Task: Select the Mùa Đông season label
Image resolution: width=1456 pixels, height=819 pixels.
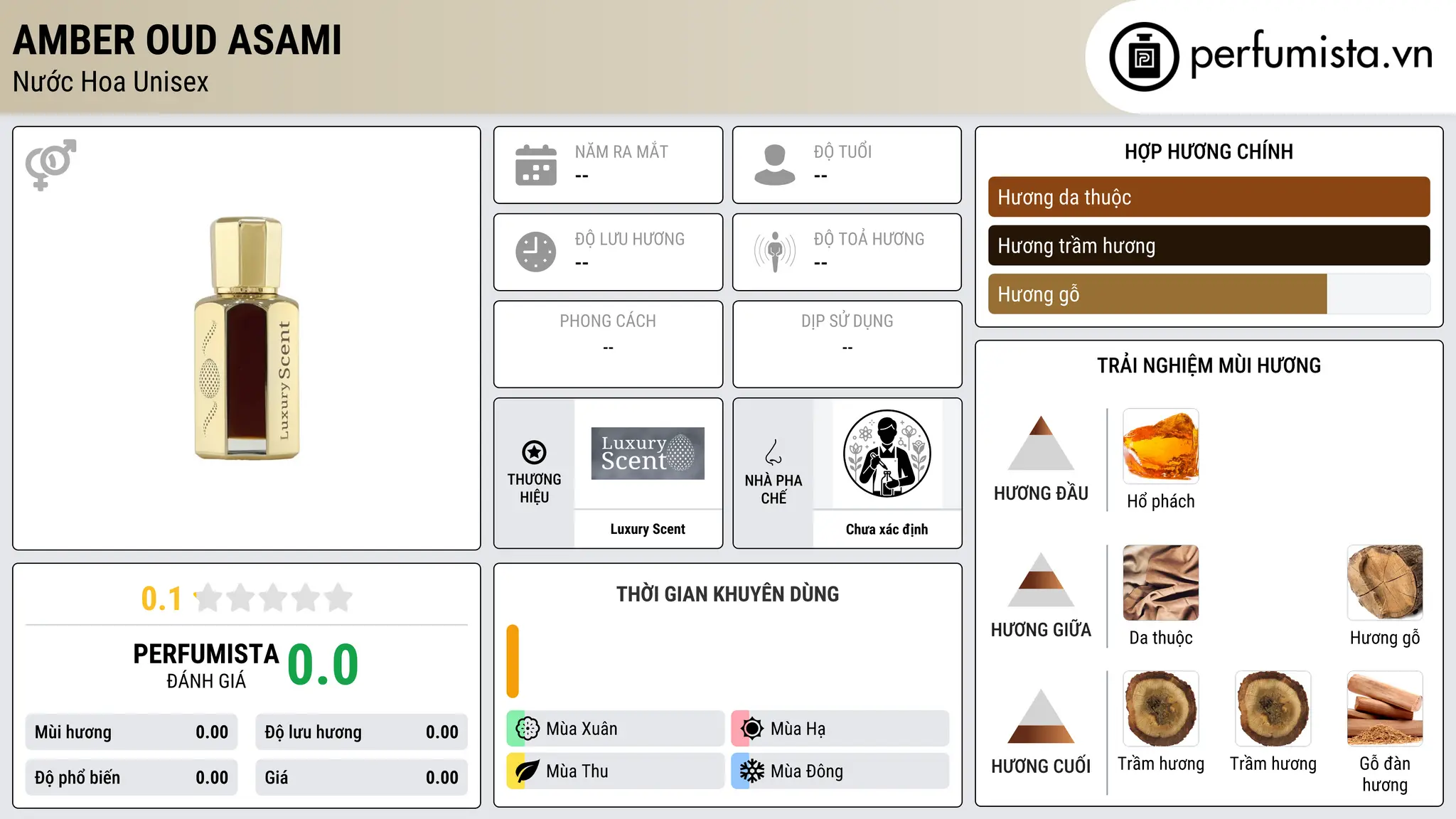Action: tap(807, 771)
